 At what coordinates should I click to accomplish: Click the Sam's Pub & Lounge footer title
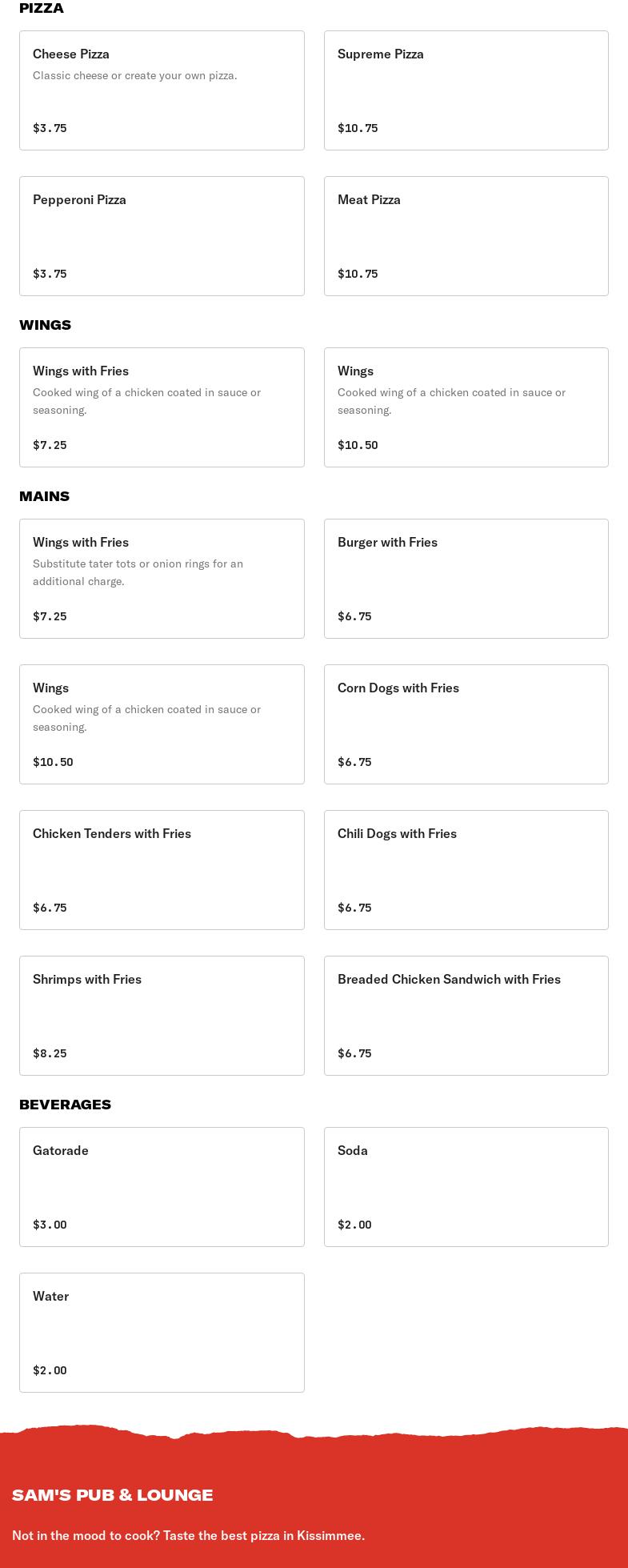coord(113,1495)
